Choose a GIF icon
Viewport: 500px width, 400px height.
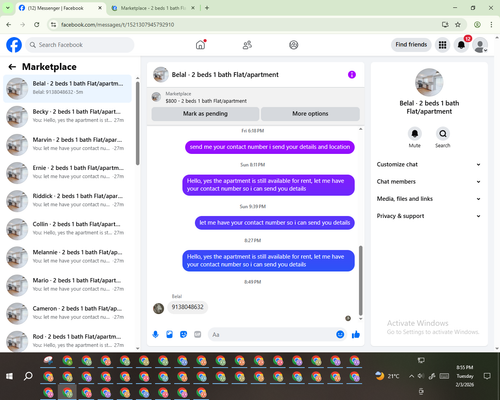tap(198, 334)
